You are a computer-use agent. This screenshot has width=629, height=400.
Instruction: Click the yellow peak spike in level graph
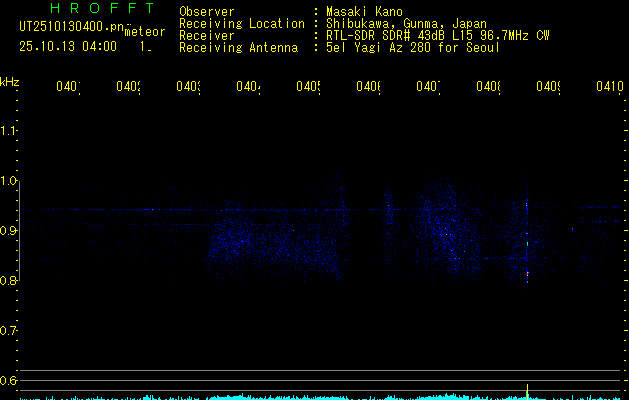tap(528, 391)
